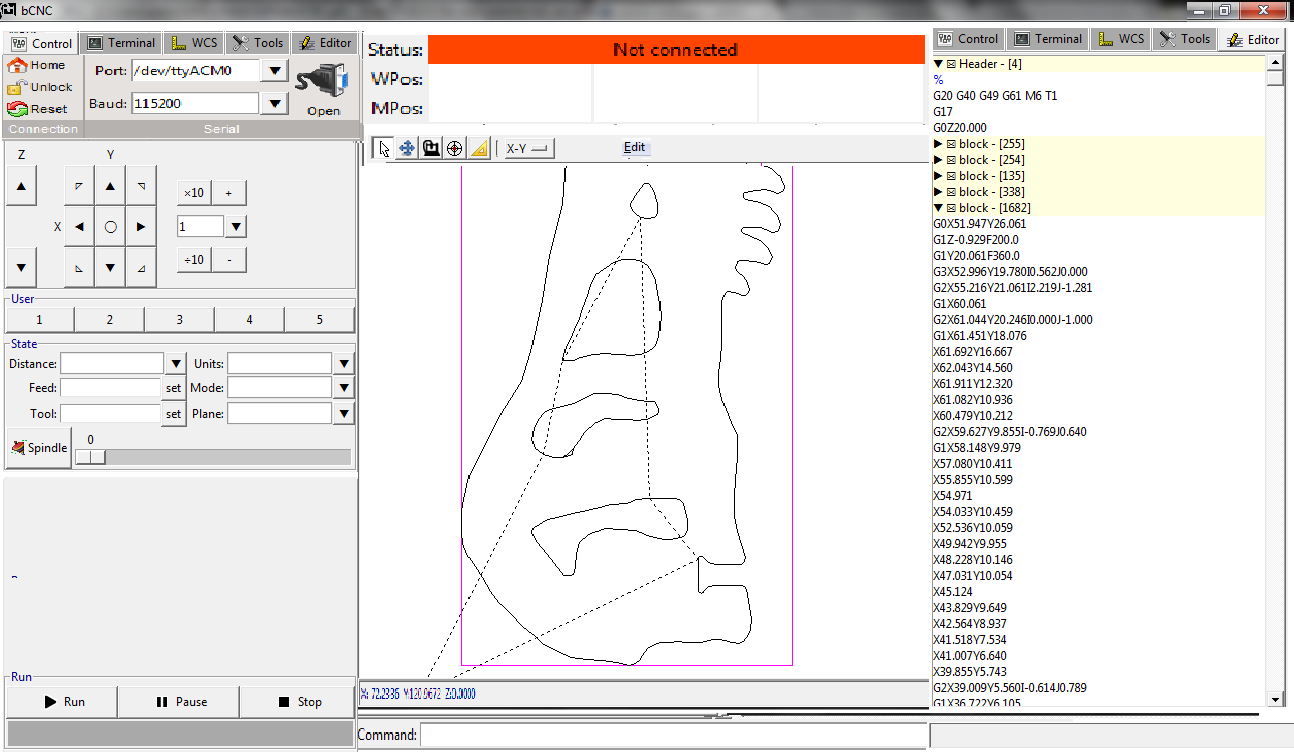Screen dimensions: 1294x752
Task: Select the yellow triangle ruler tool
Action: 478,148
